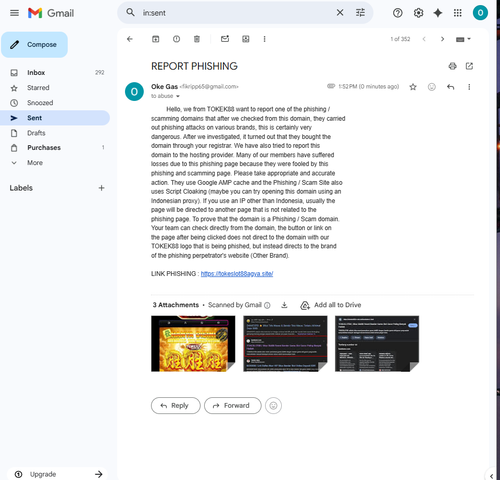
Task: Reply using header arrow icon
Action: coord(450,87)
